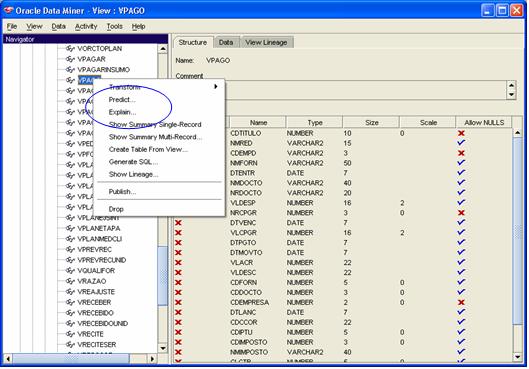The height and width of the screenshot is (369, 529).
Task: Click red X in the DTVENC row's first column
Action: point(178,223)
